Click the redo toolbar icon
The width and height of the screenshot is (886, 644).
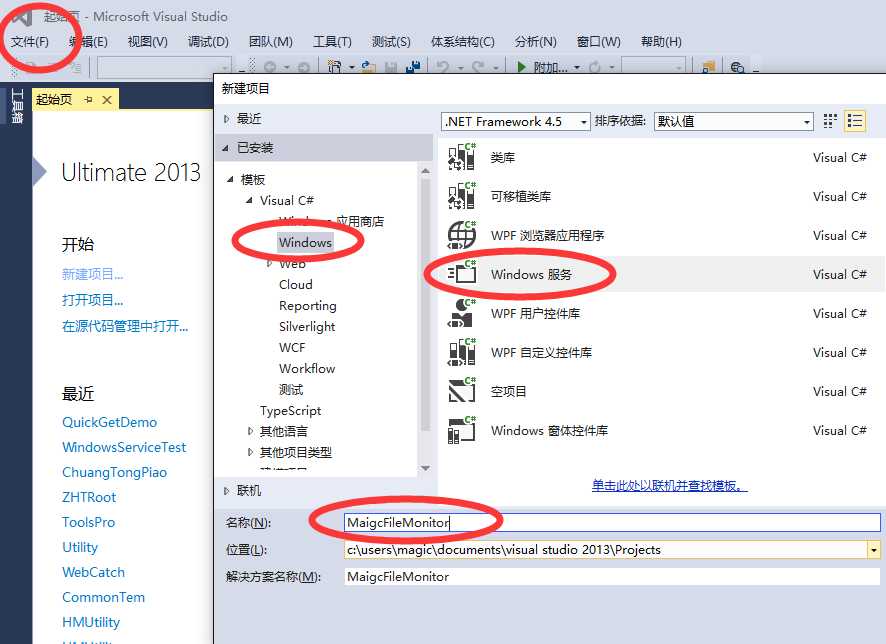(478, 67)
